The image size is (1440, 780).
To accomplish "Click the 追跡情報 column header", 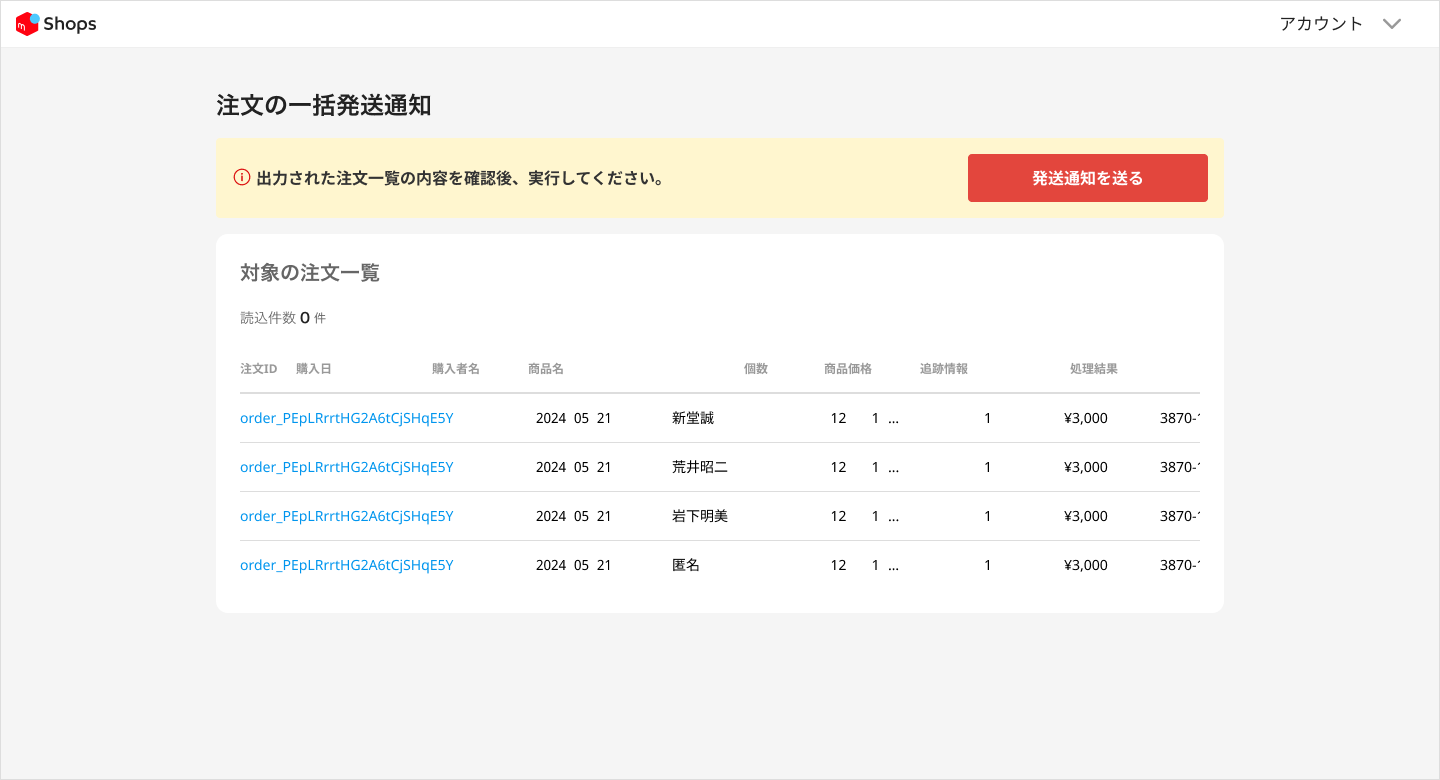I will [944, 369].
